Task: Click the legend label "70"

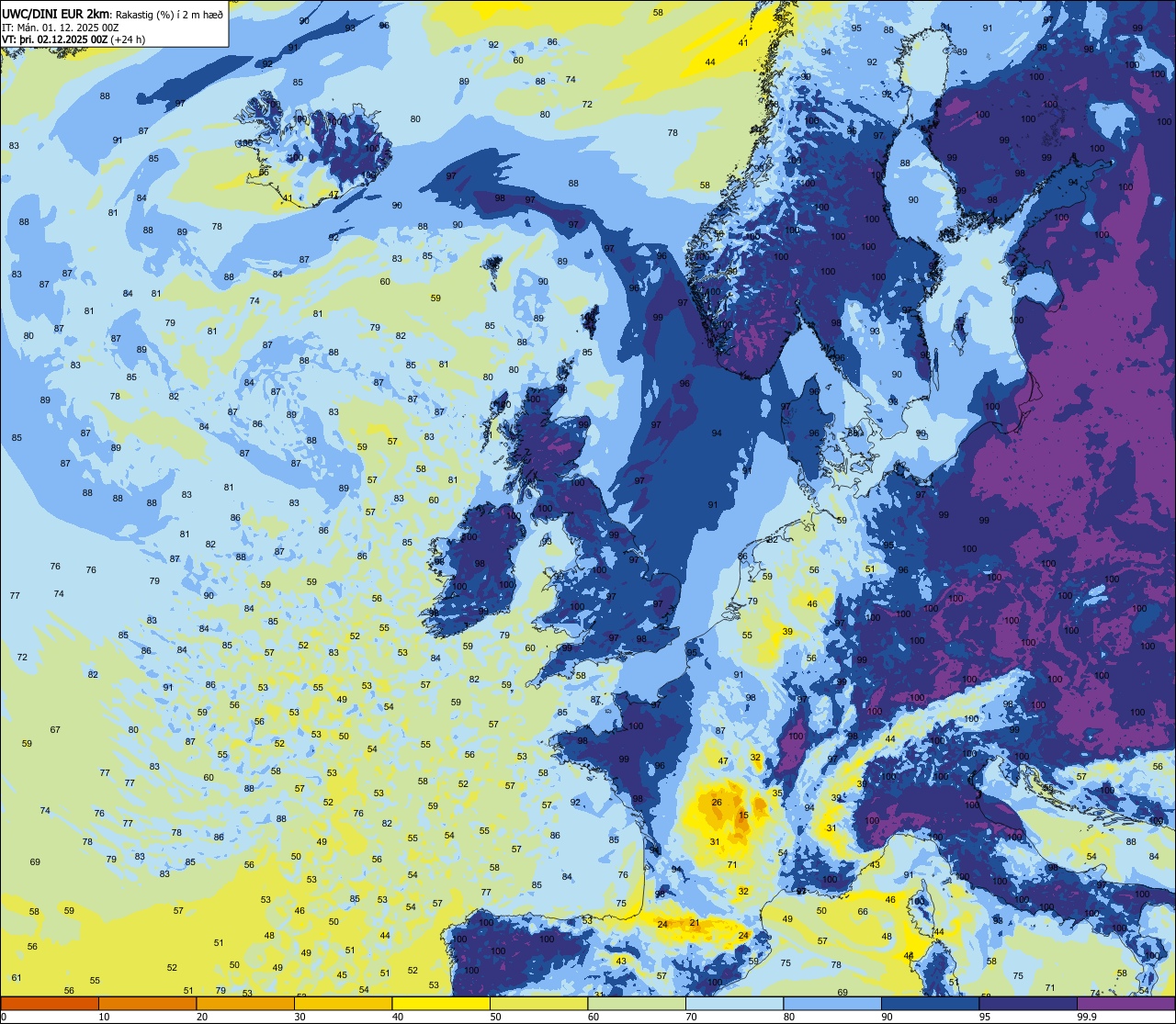Action: pos(691,1017)
